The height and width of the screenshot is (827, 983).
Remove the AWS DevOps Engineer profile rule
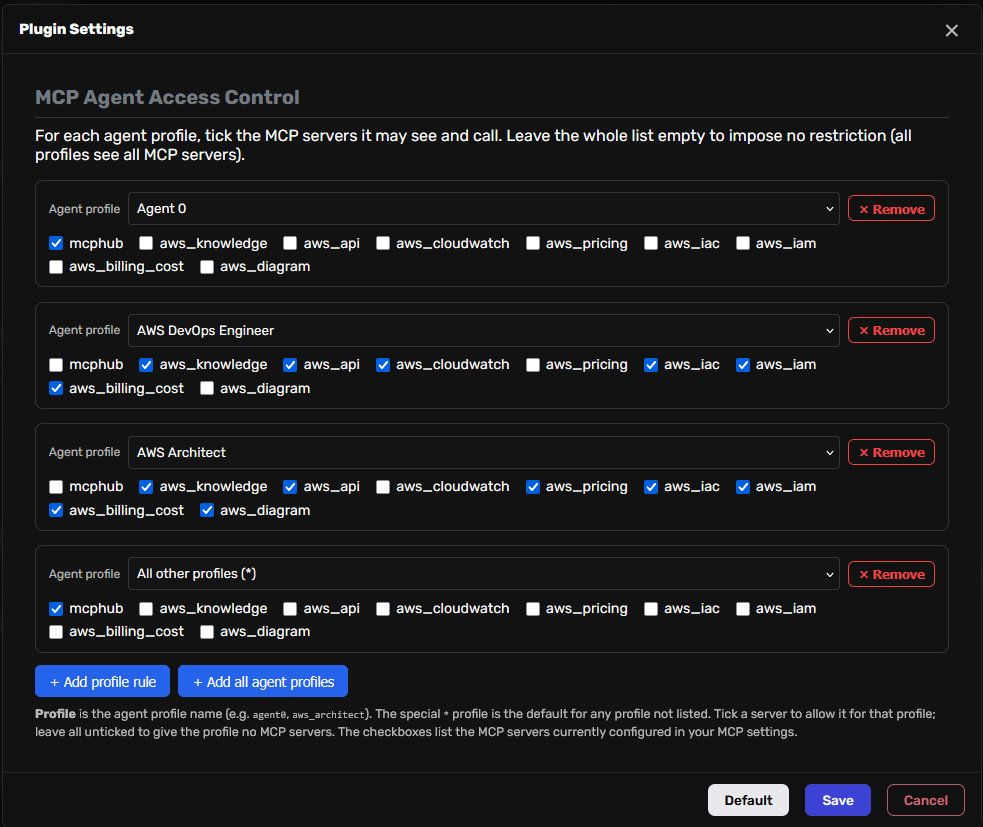(891, 330)
